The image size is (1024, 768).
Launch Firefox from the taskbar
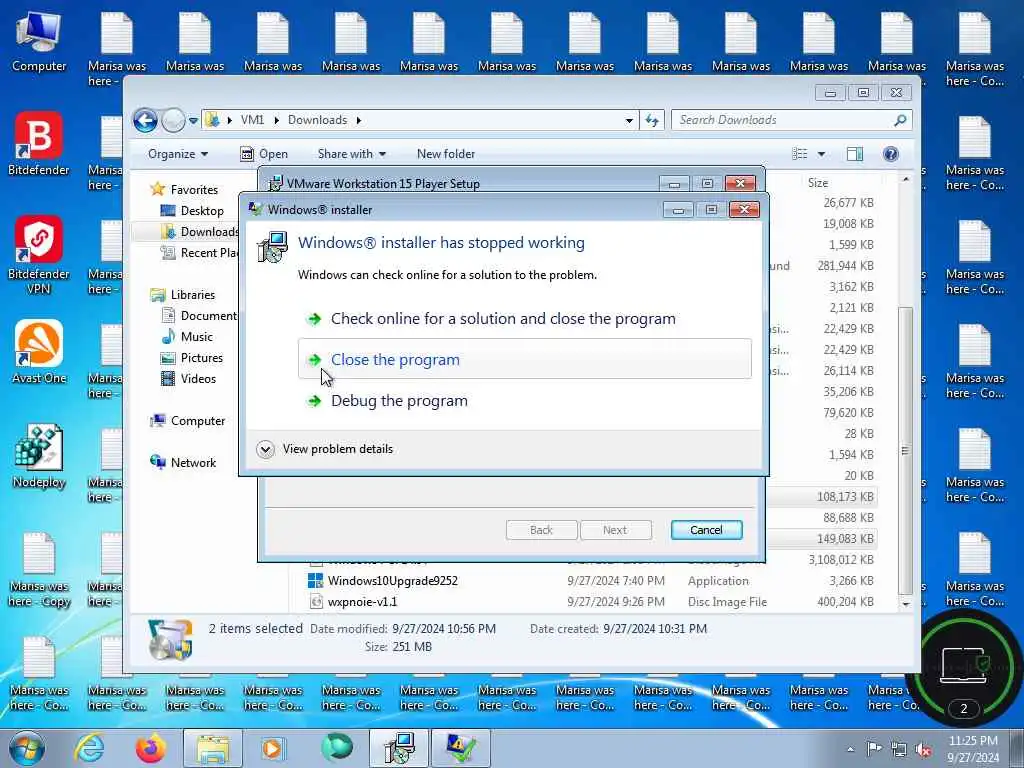point(151,748)
